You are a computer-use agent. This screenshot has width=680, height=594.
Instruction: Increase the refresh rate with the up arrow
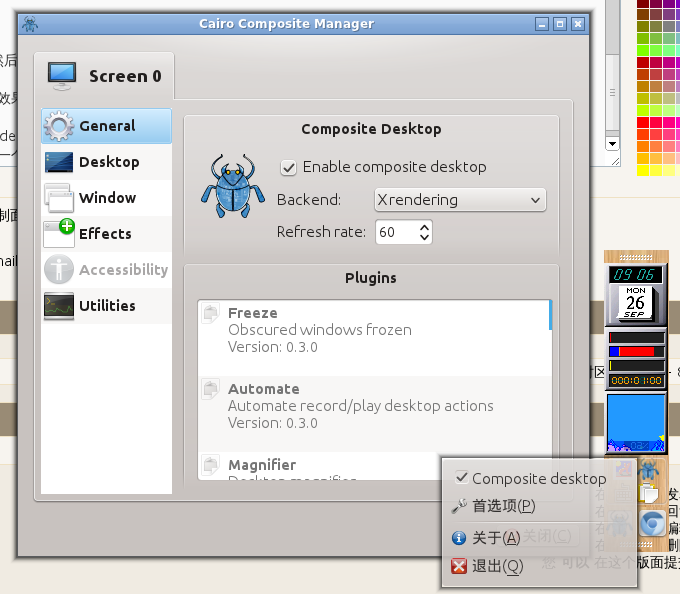pyautogui.click(x=425, y=227)
